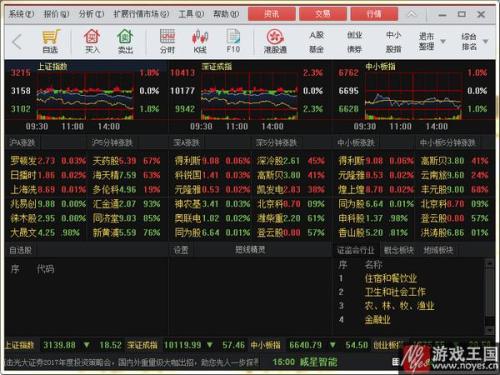Switch to 地域板块 tab
The image size is (500, 375).
pos(438,250)
